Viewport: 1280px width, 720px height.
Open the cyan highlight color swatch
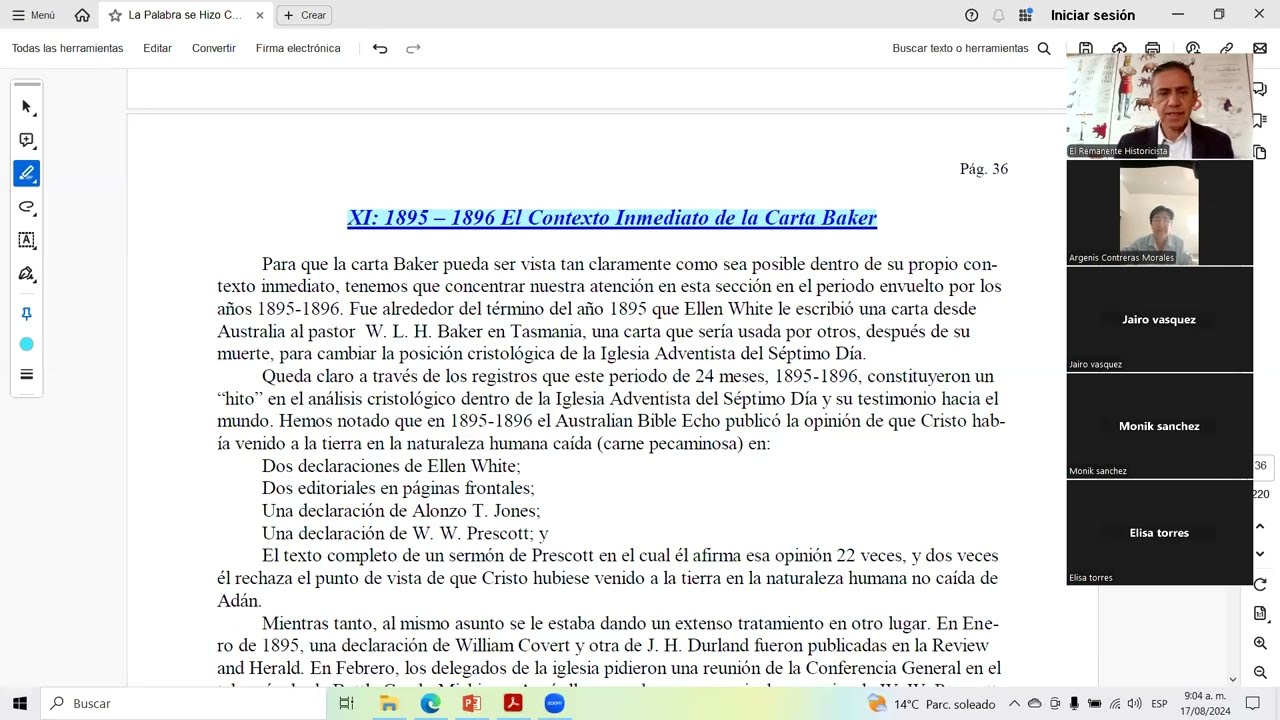(x=27, y=344)
